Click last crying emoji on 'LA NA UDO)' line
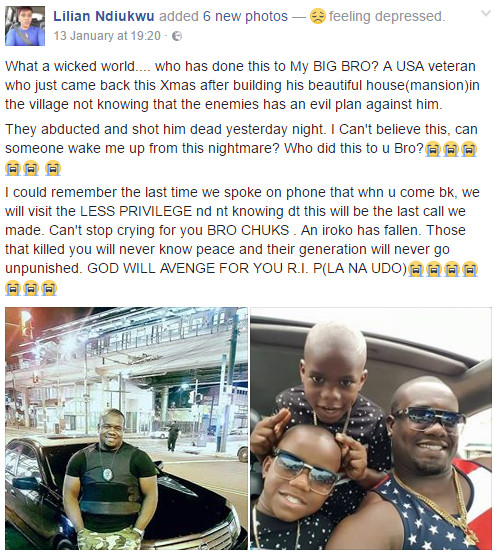This screenshot has width=494, height=552. (469, 269)
